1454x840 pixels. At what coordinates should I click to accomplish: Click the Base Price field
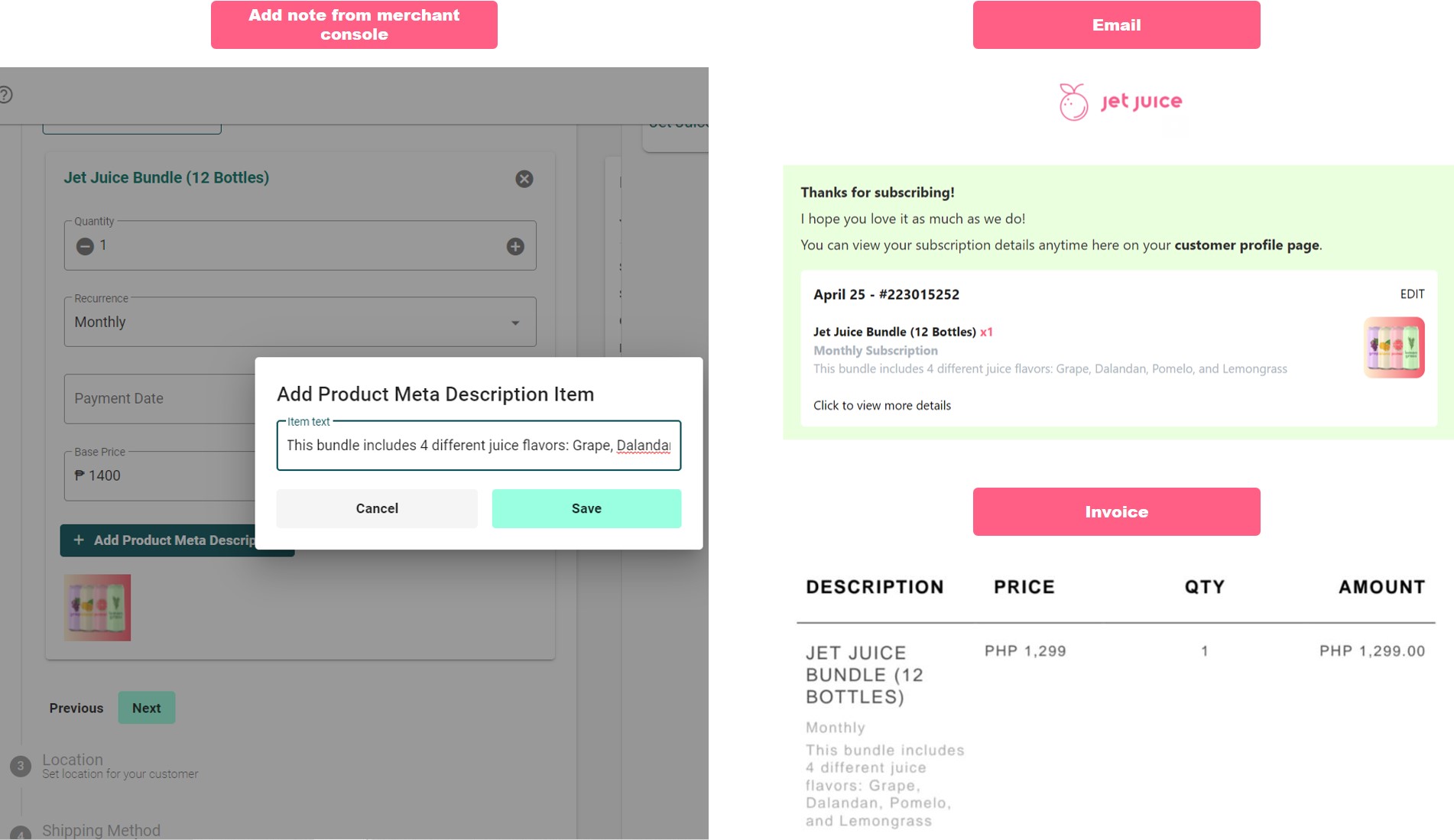coord(160,475)
